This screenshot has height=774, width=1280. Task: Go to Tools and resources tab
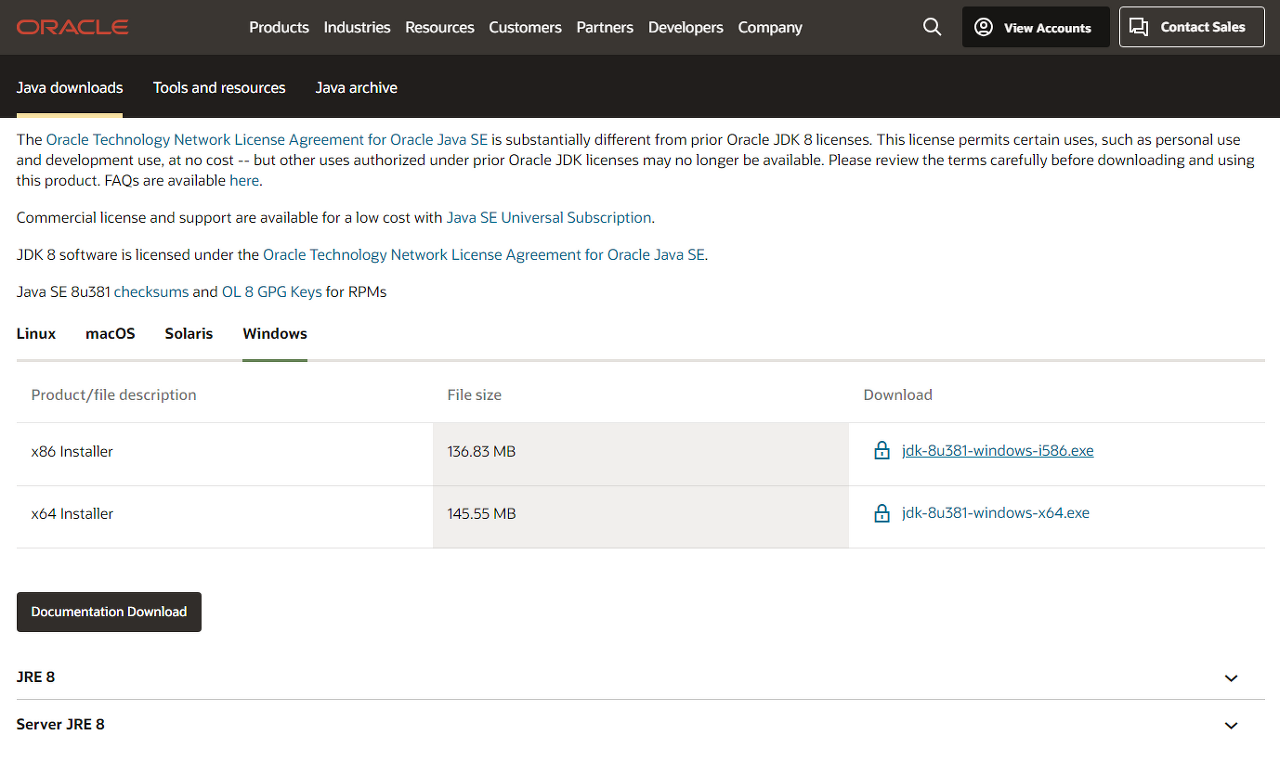point(219,88)
